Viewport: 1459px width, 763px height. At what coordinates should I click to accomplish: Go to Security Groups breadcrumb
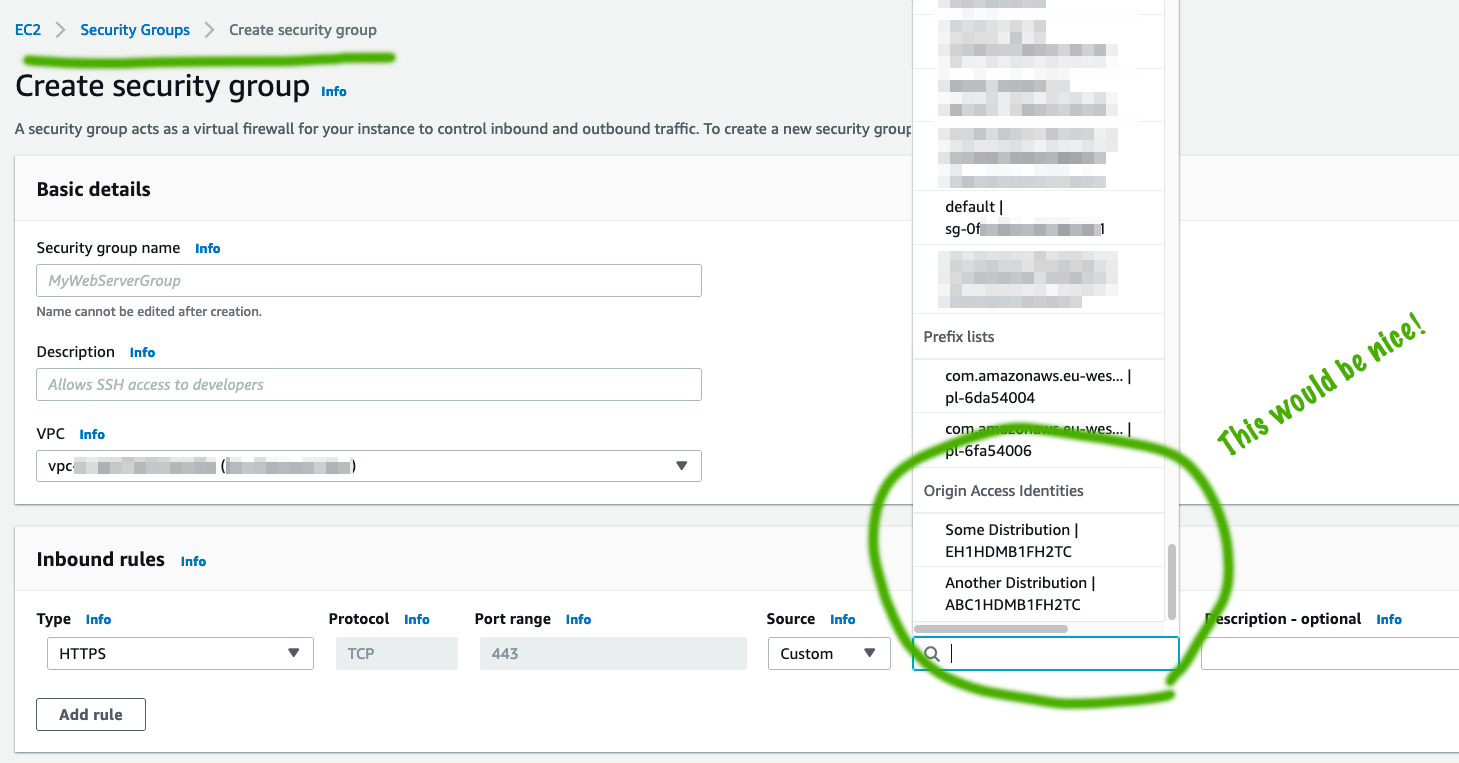pyautogui.click(x=135, y=30)
